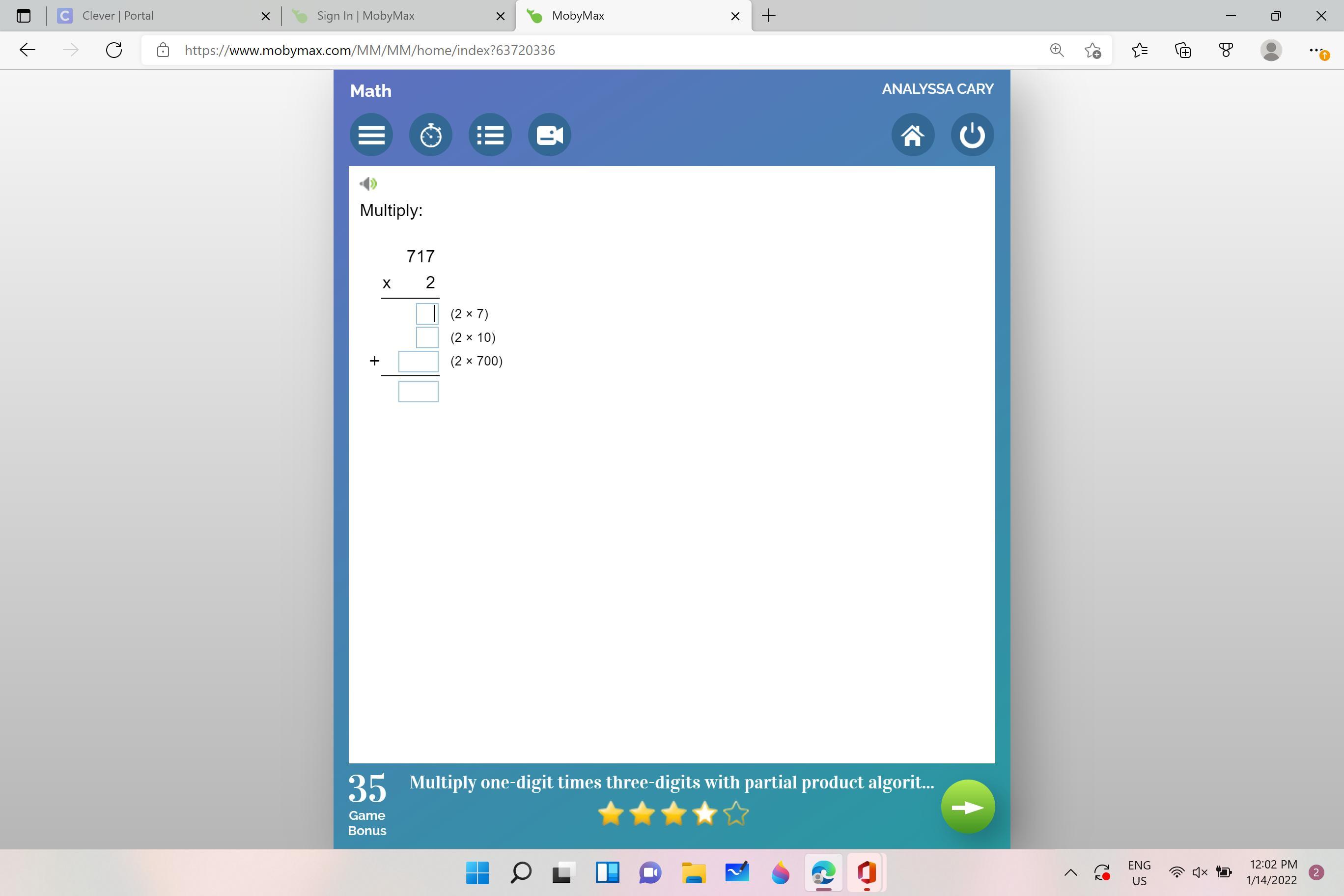1344x896 pixels.
Task: Refresh the browser page
Action: coord(114,50)
